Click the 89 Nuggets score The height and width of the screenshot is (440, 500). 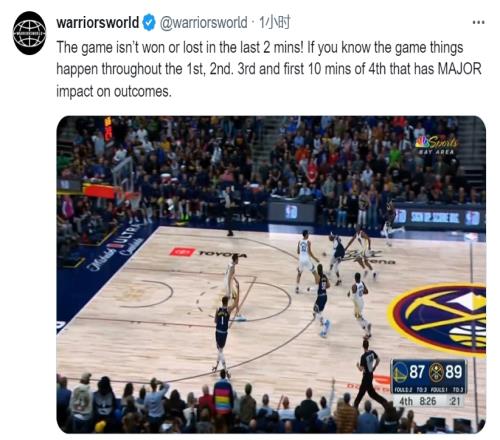point(454,372)
